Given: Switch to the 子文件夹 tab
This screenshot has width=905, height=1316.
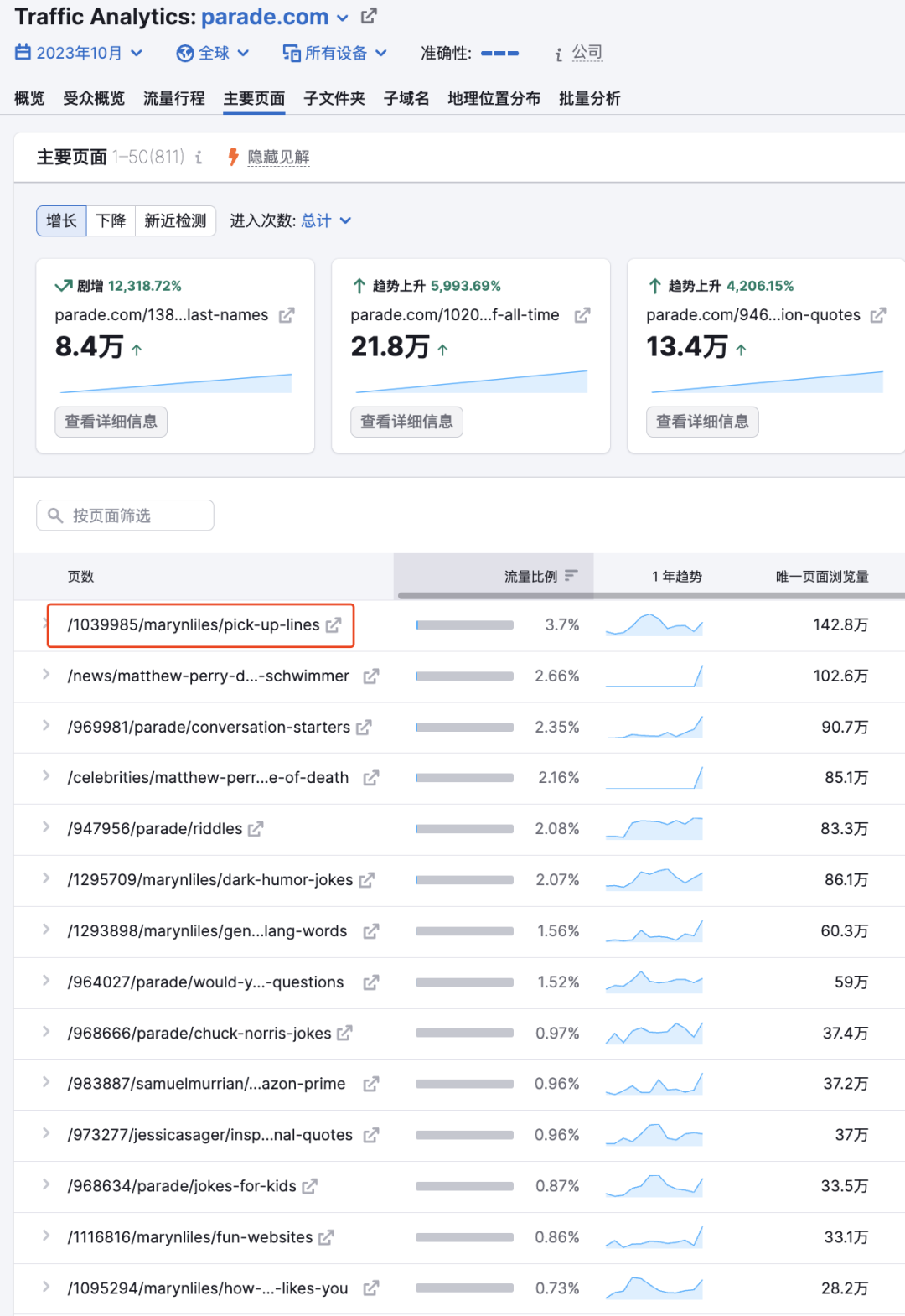Looking at the screenshot, I should (334, 98).
